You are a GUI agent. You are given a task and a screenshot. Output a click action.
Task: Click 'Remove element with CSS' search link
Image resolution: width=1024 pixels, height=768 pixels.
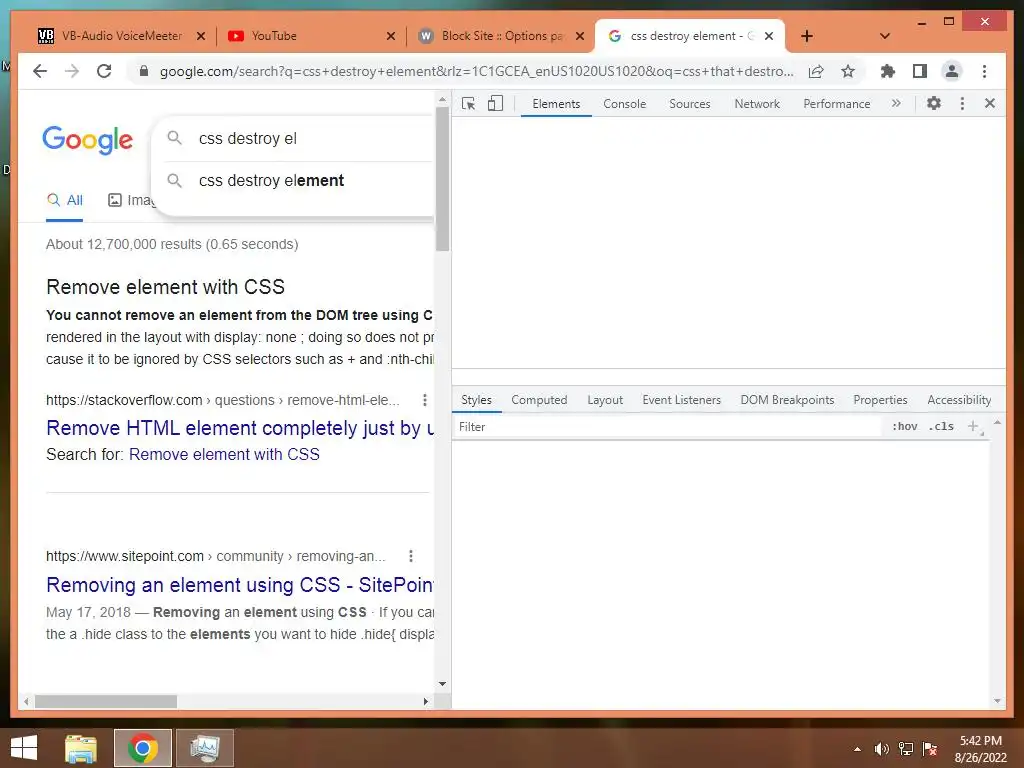coord(224,455)
